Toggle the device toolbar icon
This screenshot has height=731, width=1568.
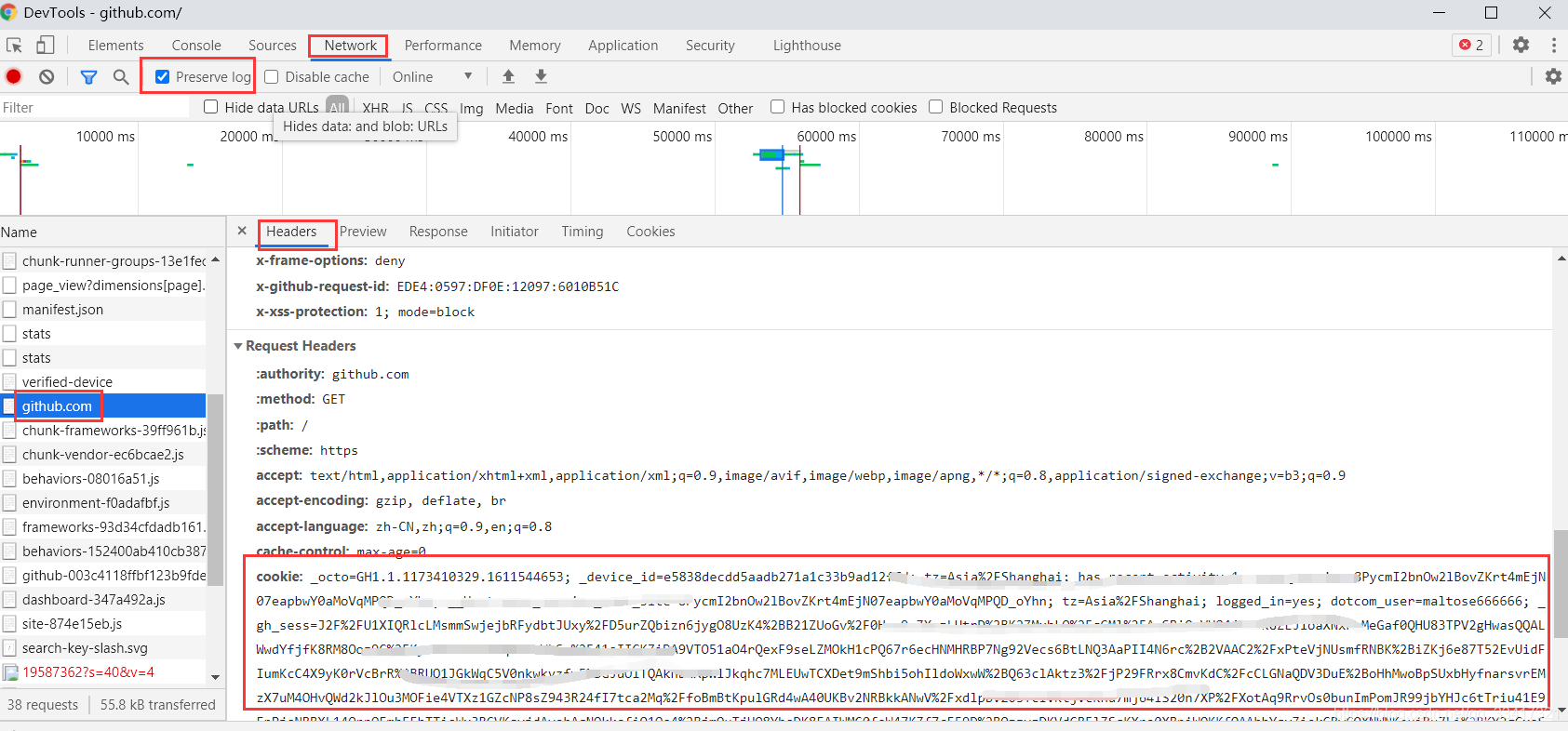[45, 45]
